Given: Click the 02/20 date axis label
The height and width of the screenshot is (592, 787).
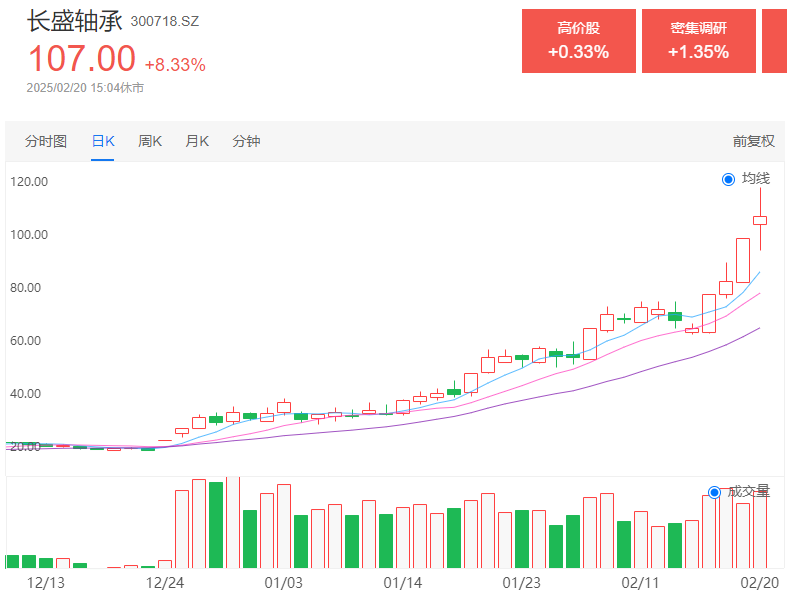Looking at the screenshot, I should [760, 582].
